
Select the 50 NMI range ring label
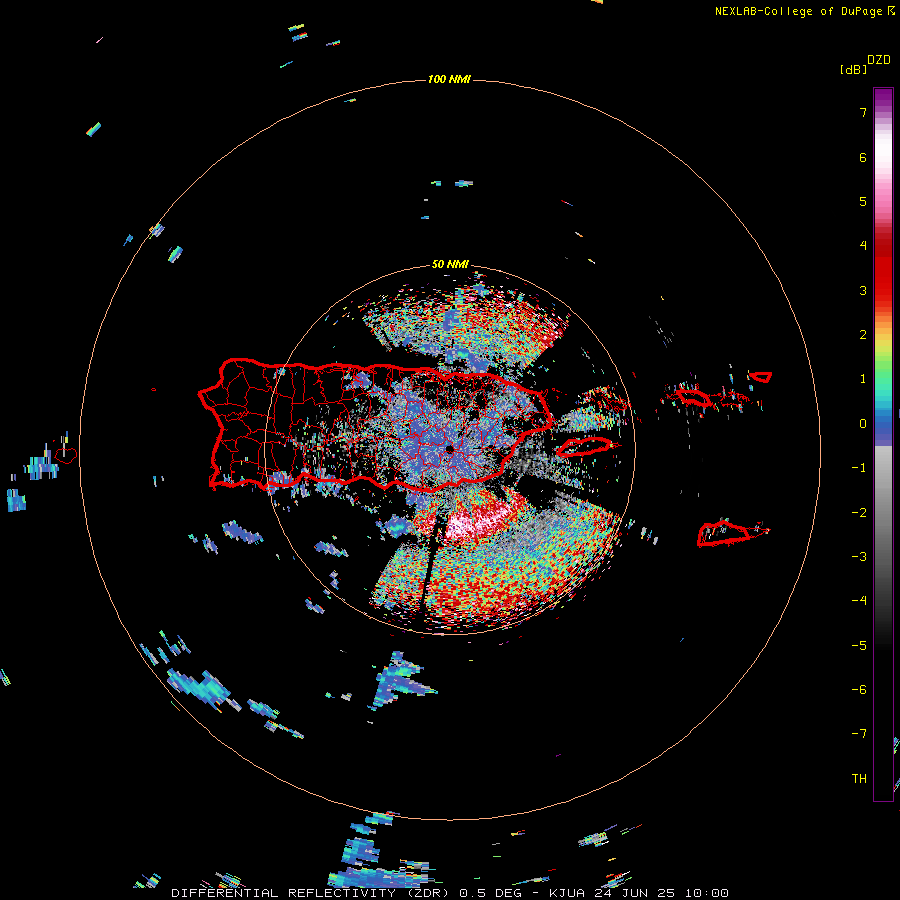[x=449, y=264]
